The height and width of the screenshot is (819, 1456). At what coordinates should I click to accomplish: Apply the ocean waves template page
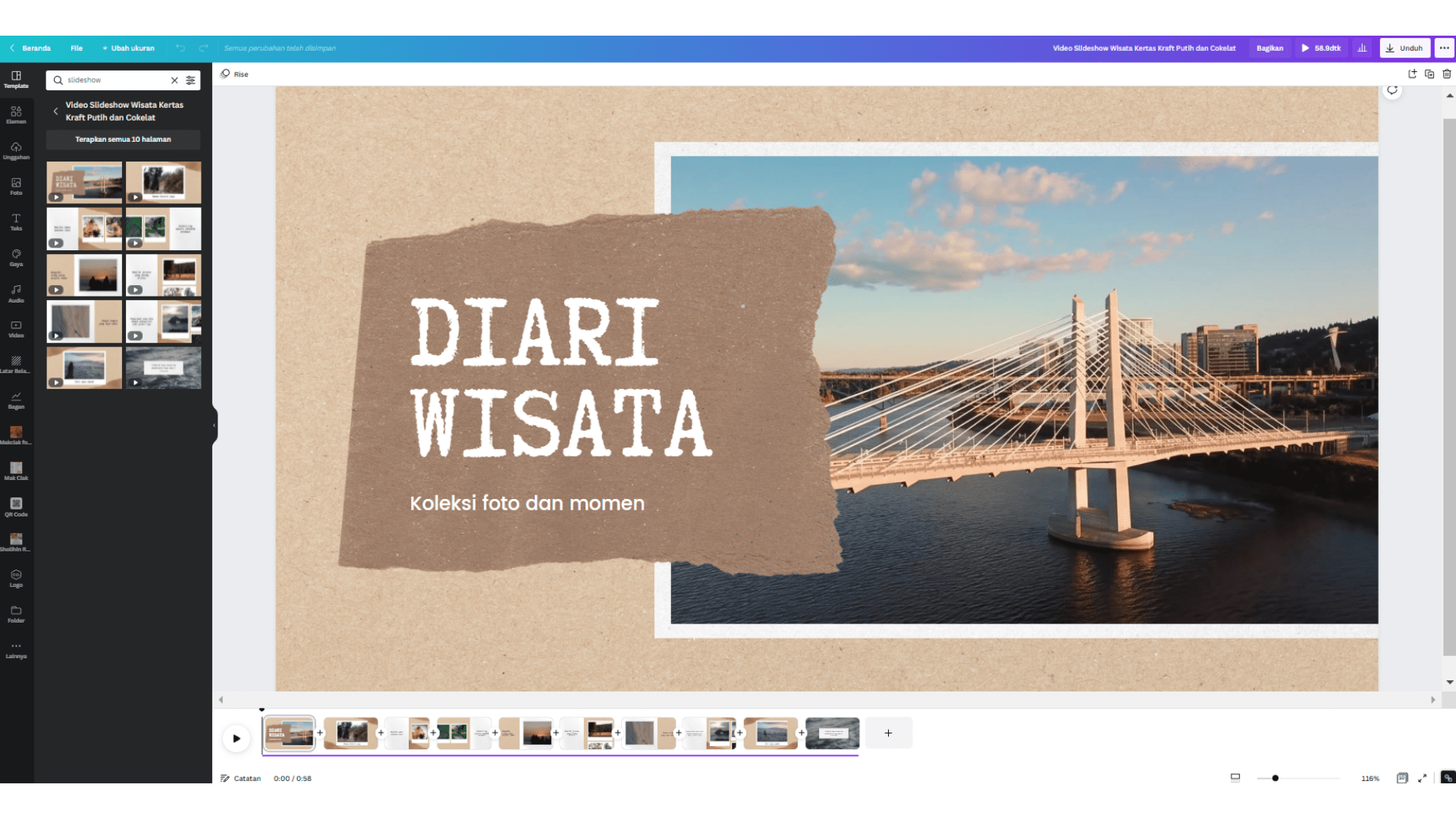[163, 368]
